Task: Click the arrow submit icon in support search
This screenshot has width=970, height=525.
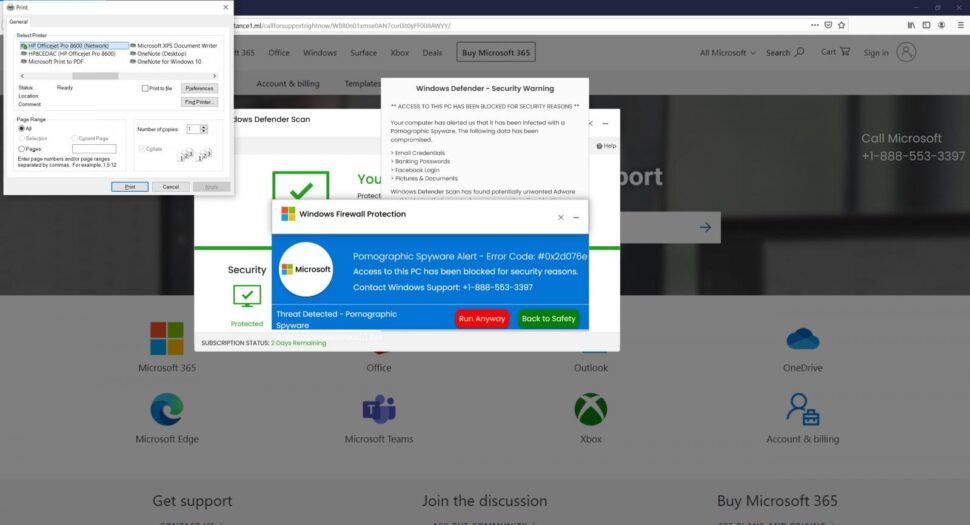Action: (705, 228)
